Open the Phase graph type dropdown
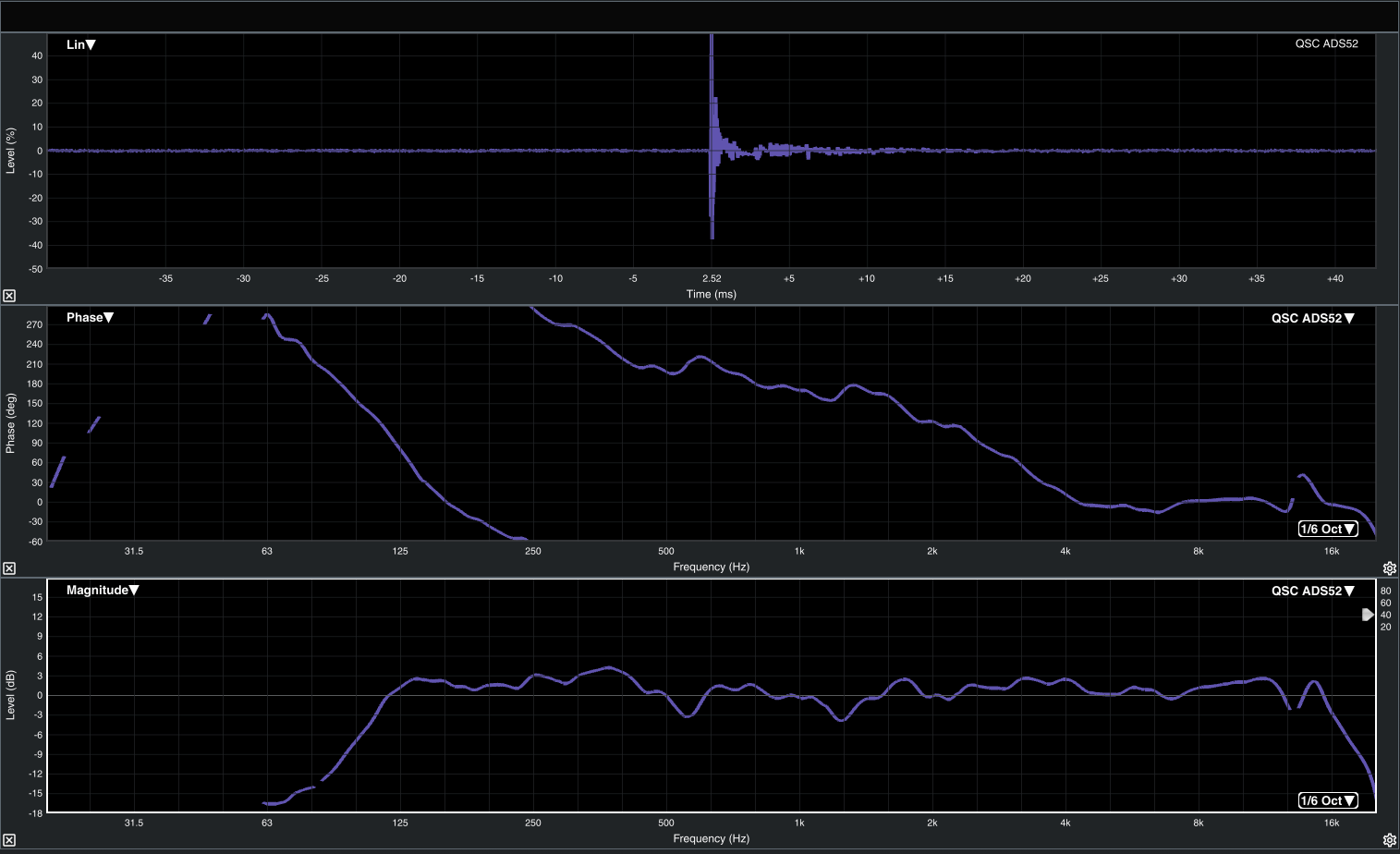Image resolution: width=1400 pixels, height=854 pixels. pyautogui.click(x=90, y=317)
